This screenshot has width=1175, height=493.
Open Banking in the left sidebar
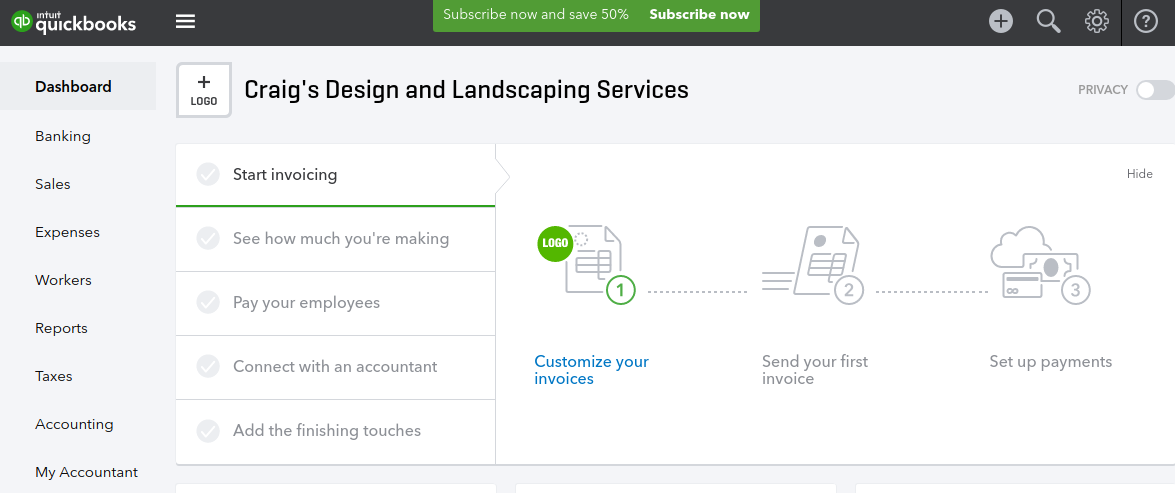[63, 136]
